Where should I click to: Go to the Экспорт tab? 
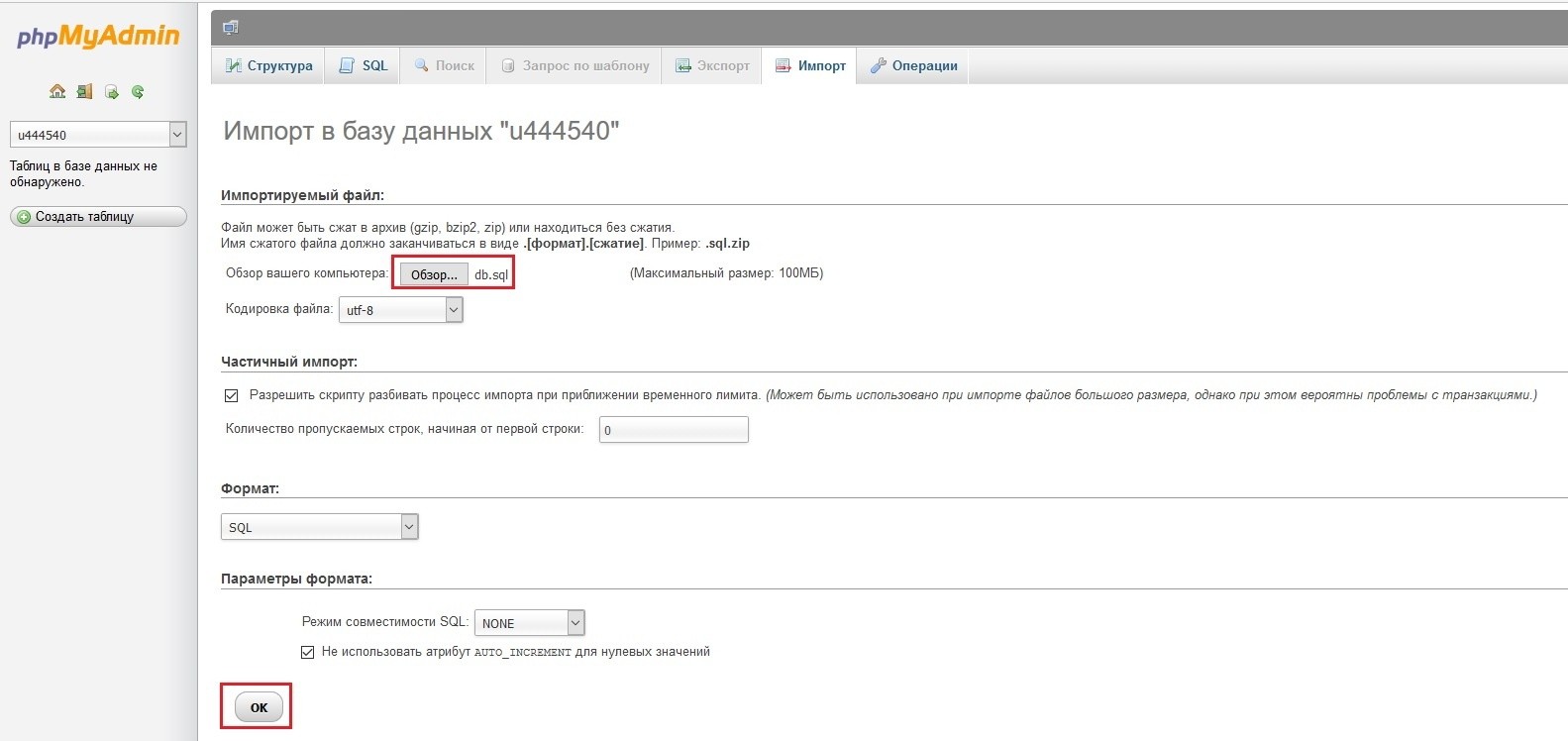[x=712, y=65]
